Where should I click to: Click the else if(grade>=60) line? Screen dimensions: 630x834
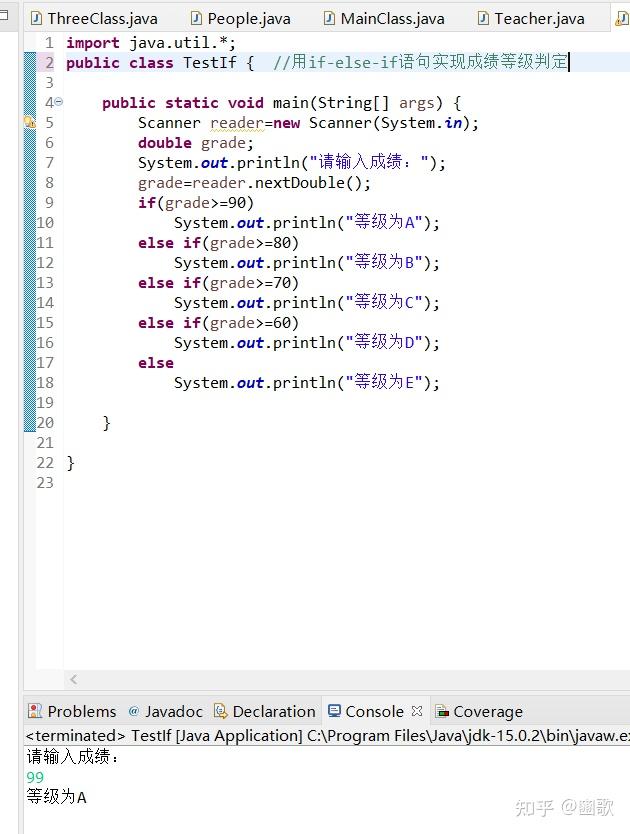[x=218, y=322]
